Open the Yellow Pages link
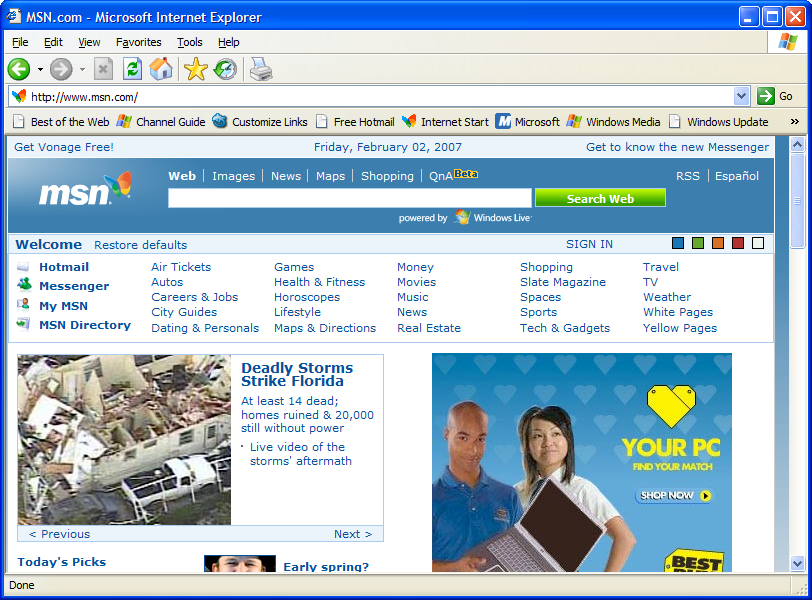Viewport: 812px width, 600px height. click(x=680, y=328)
